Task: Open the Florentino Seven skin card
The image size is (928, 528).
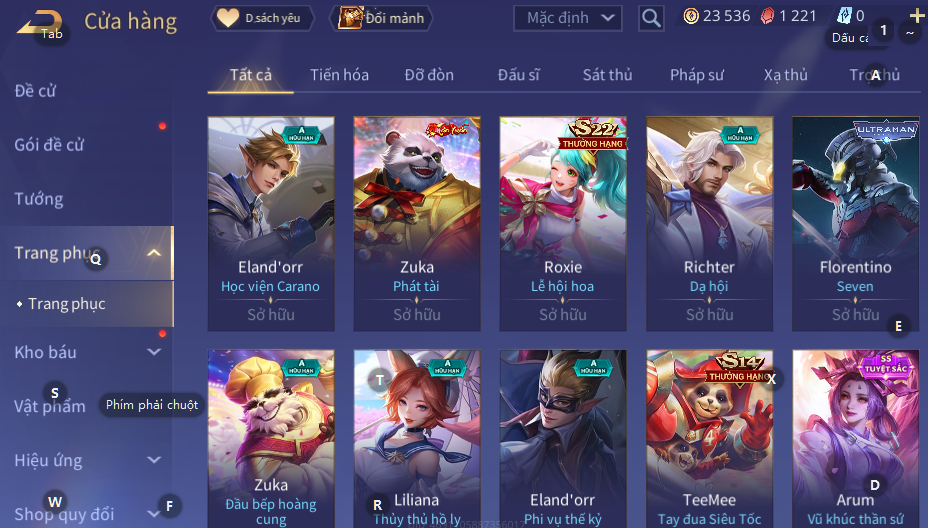Action: click(855, 224)
